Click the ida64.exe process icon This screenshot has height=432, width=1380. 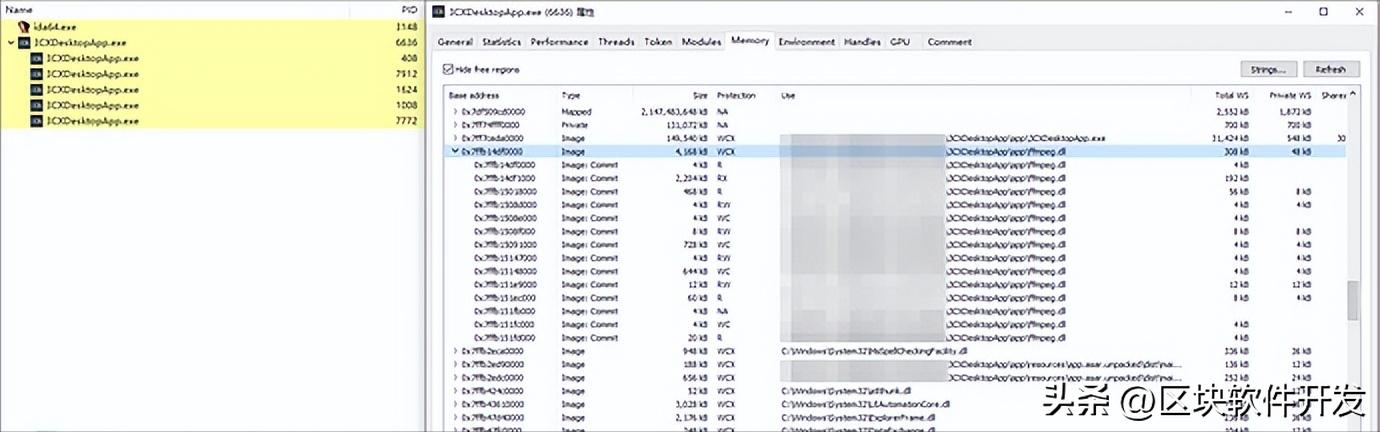[24, 27]
